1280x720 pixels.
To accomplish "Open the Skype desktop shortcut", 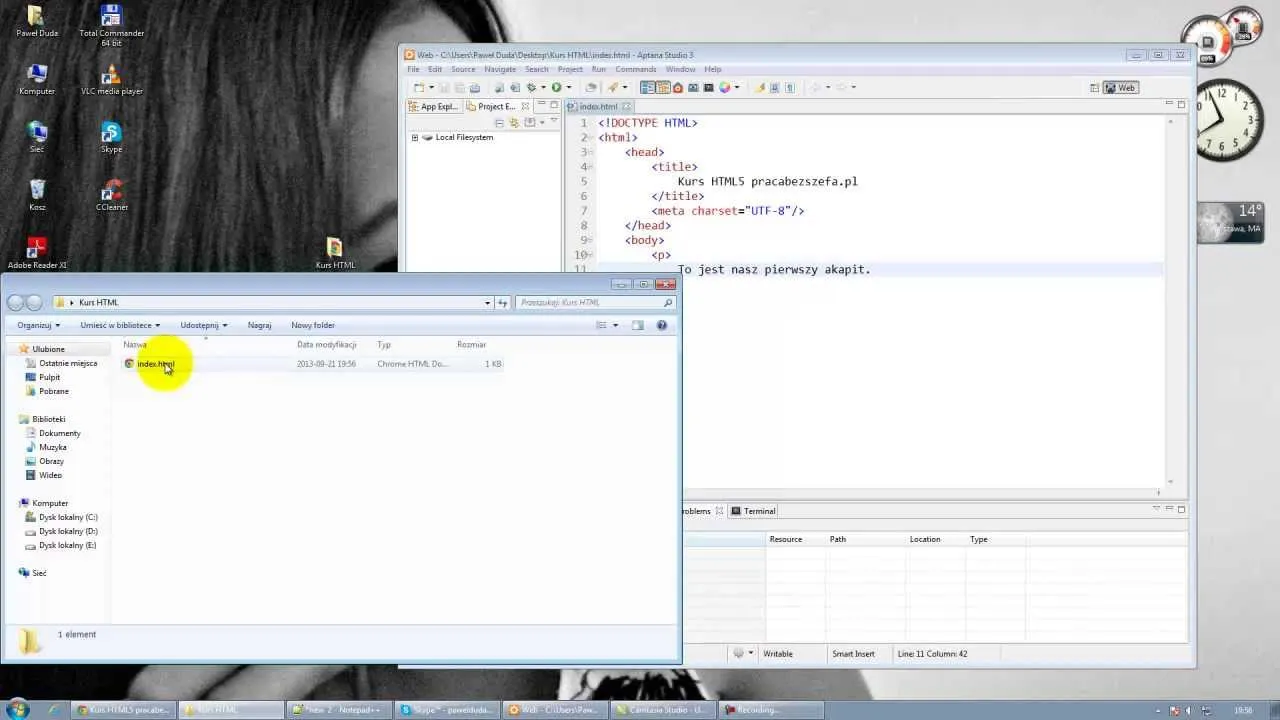I will point(111,133).
